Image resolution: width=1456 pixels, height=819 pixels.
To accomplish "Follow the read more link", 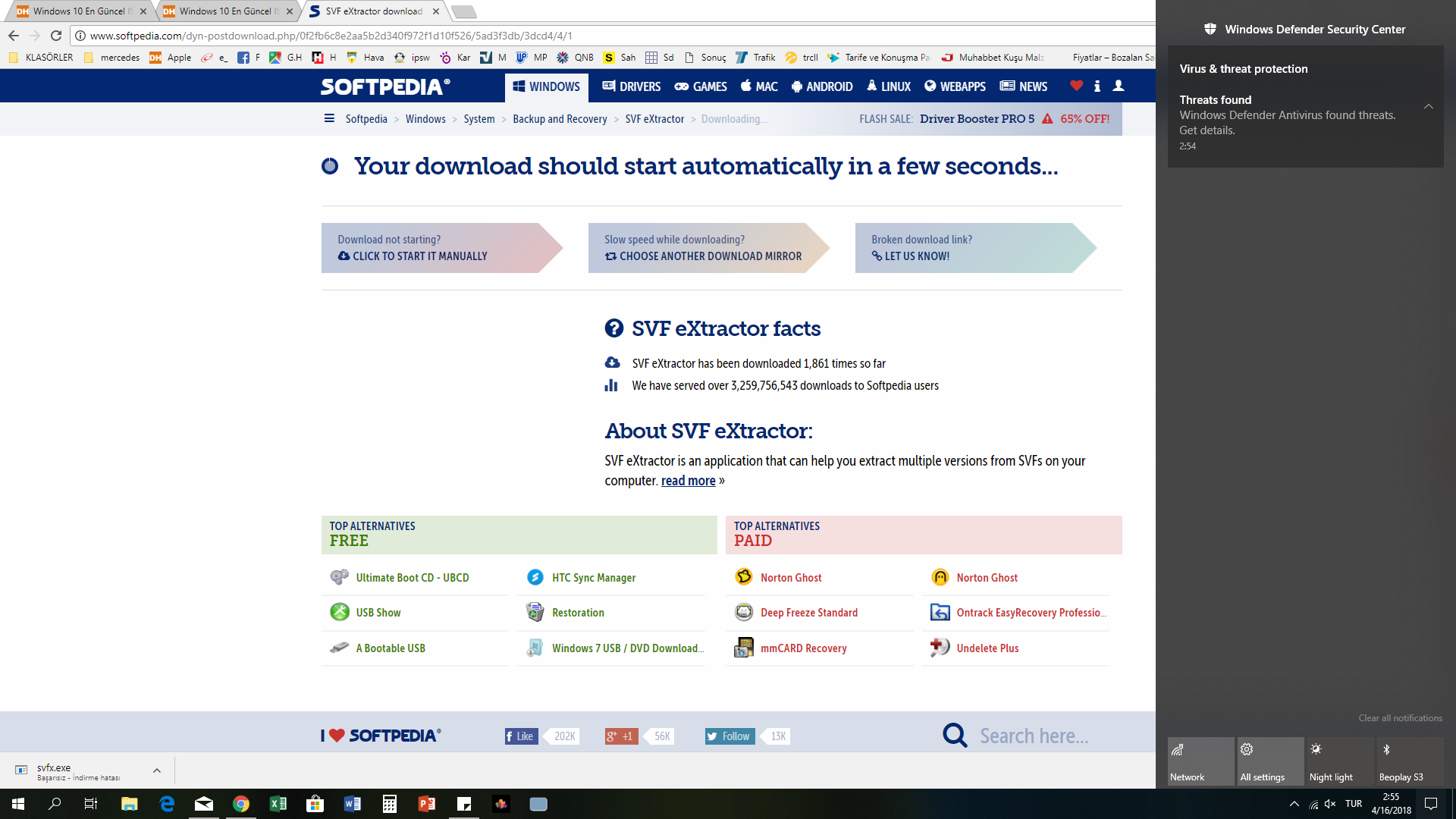I will (688, 481).
